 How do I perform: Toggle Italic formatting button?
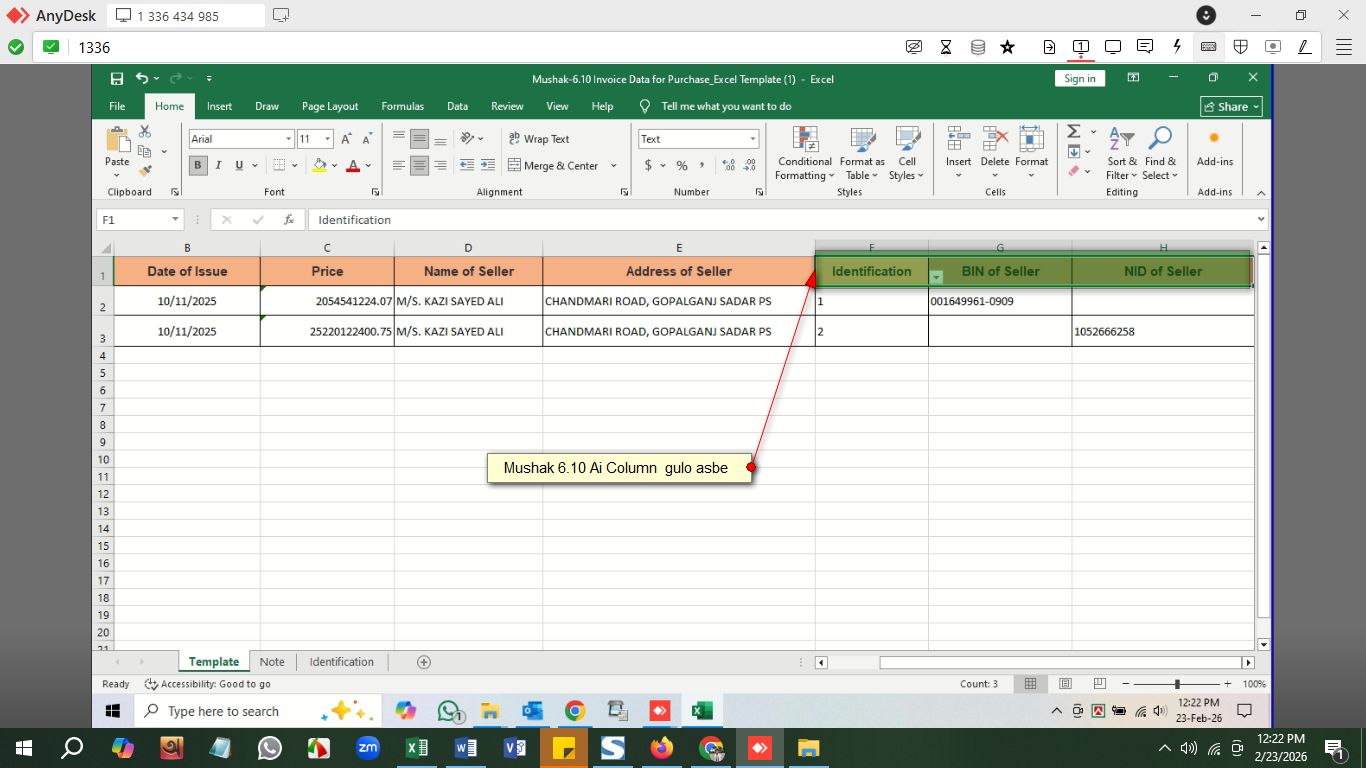click(218, 166)
